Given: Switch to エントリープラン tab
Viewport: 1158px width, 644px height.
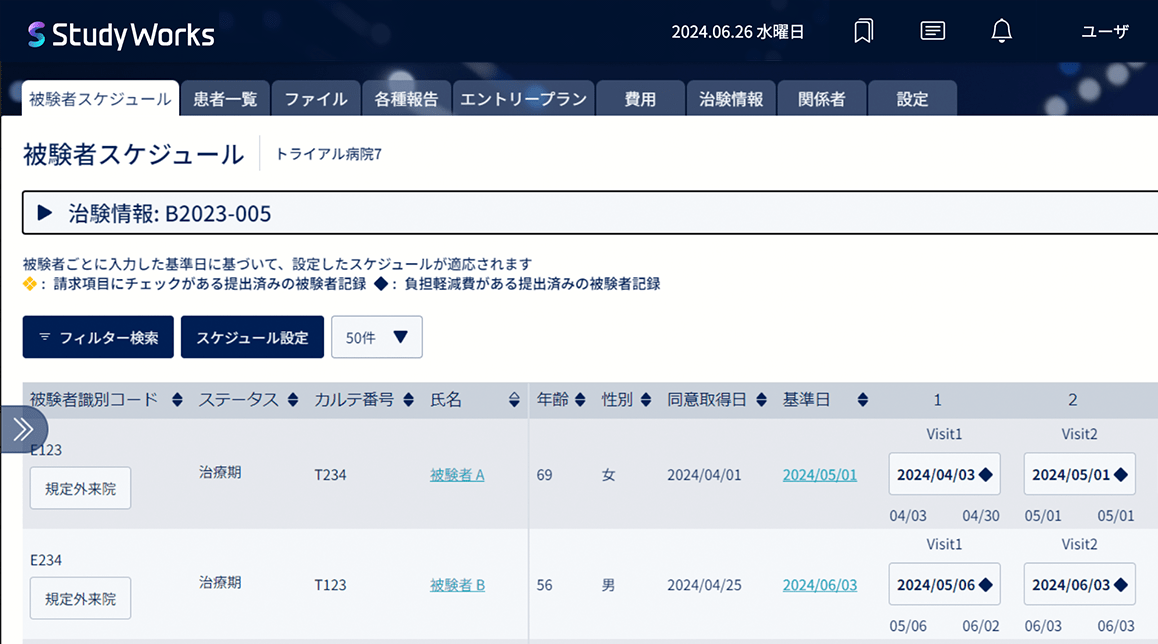Looking at the screenshot, I should click(x=524, y=99).
